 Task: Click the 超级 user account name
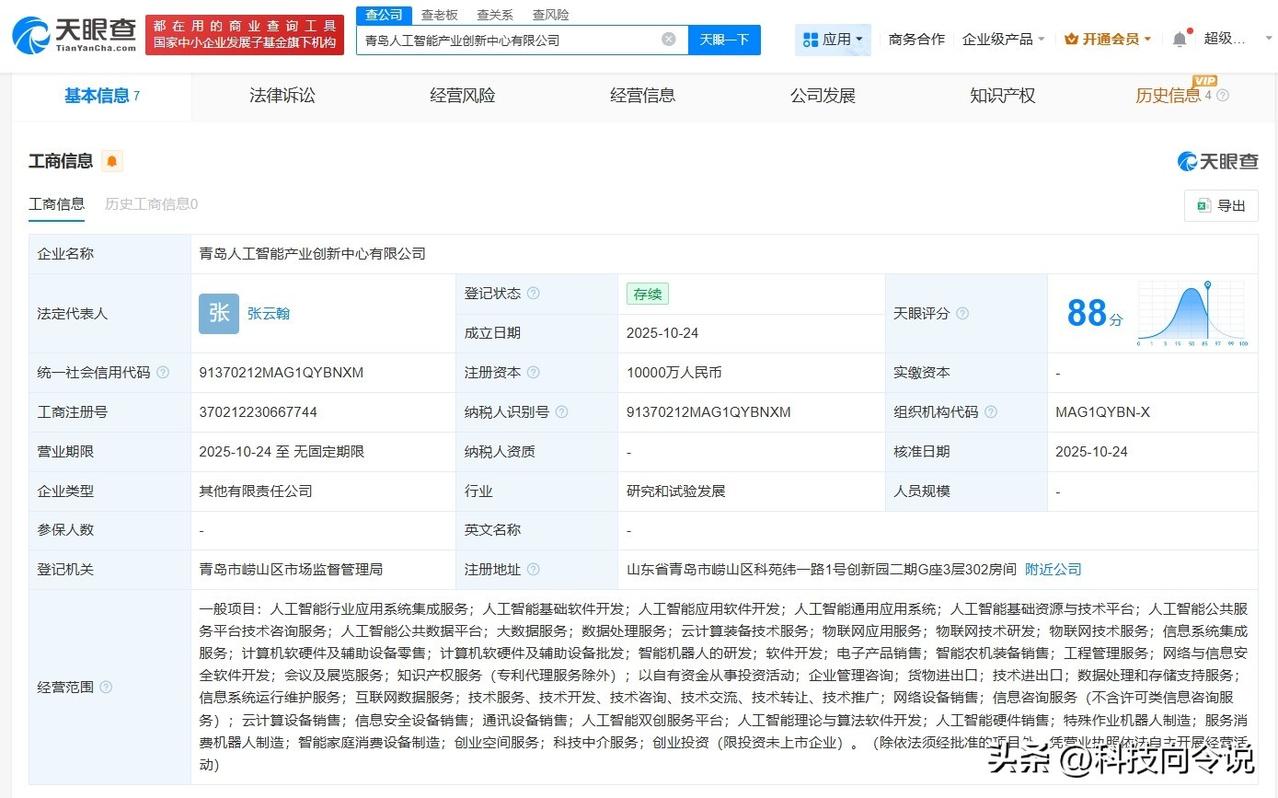coord(1225,38)
